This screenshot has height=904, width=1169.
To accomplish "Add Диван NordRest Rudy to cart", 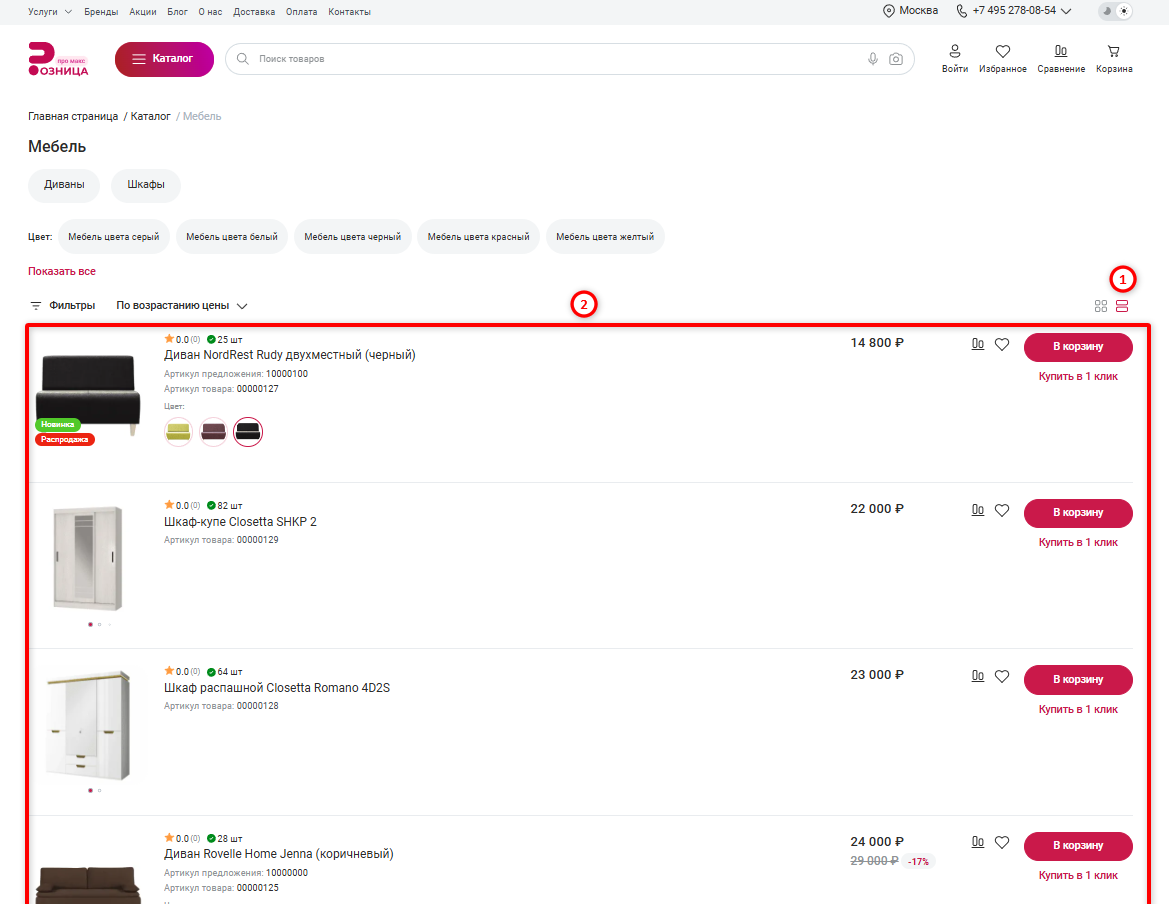I will (x=1078, y=347).
